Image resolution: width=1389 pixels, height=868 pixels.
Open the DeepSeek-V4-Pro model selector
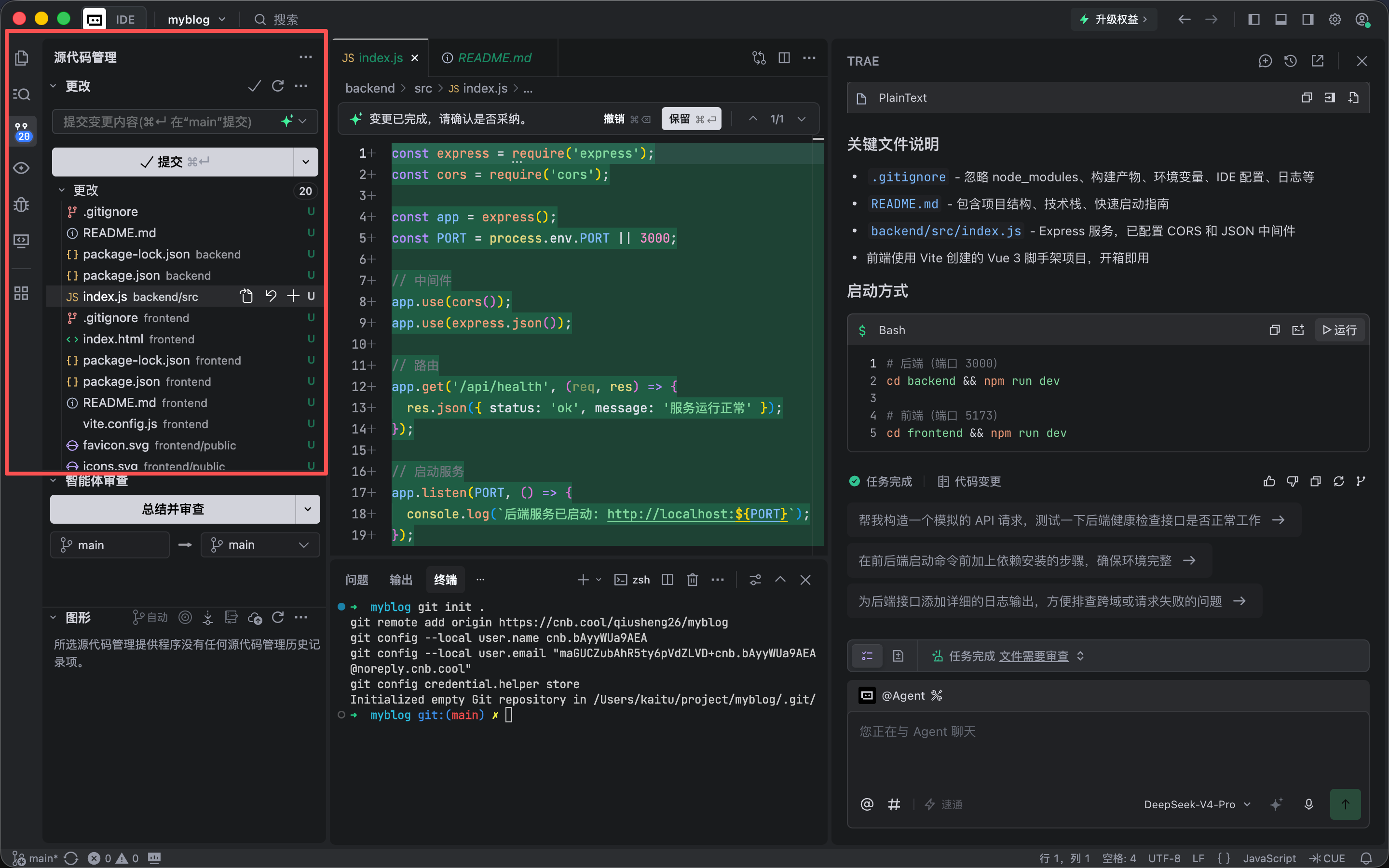coord(1198,804)
